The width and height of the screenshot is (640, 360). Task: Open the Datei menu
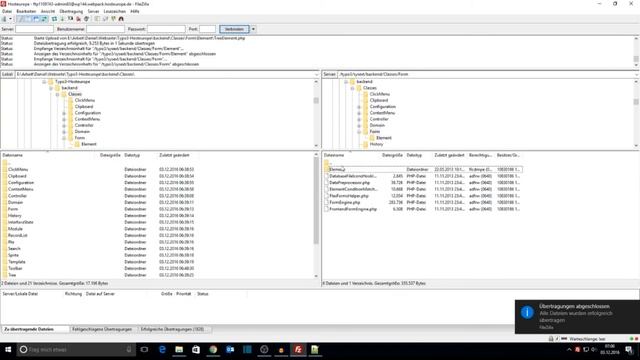(x=7, y=11)
